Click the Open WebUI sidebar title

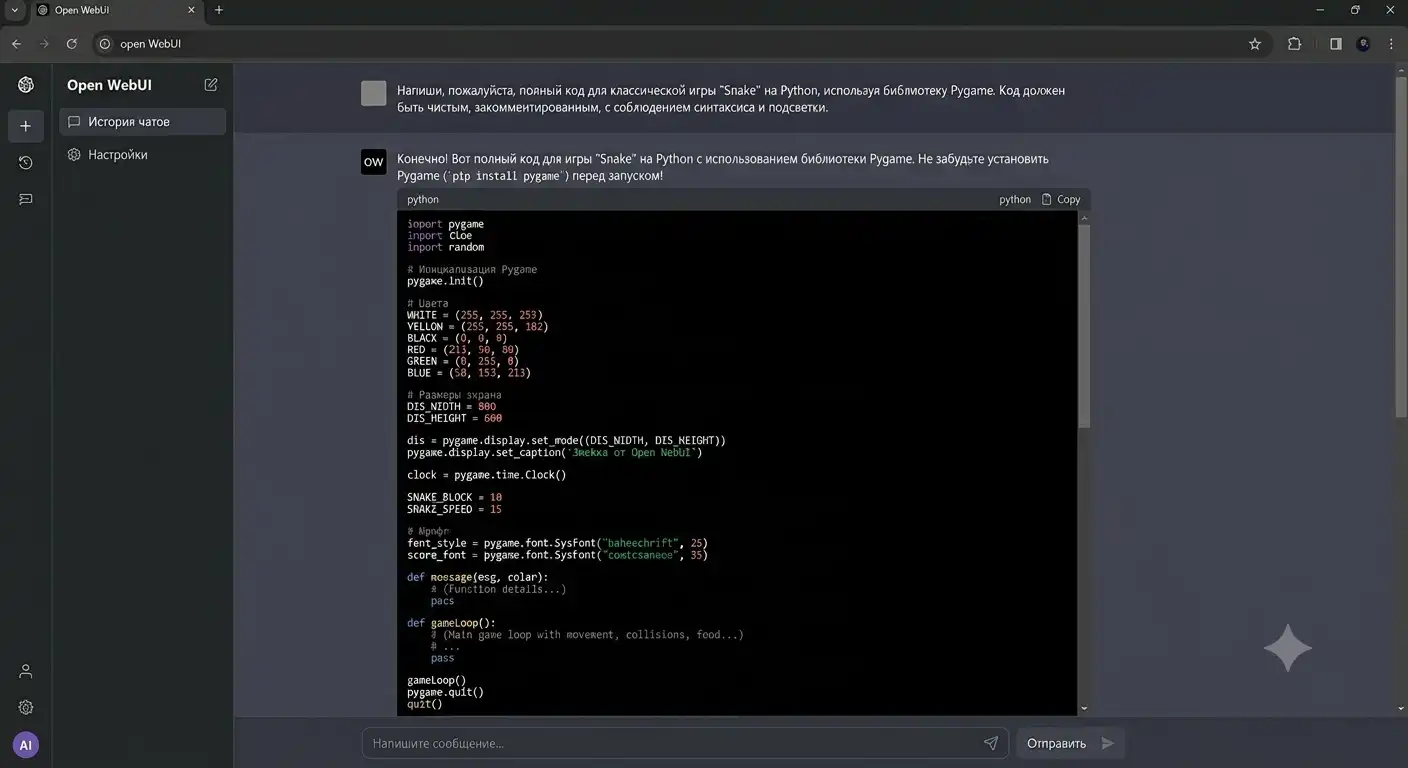click(109, 85)
